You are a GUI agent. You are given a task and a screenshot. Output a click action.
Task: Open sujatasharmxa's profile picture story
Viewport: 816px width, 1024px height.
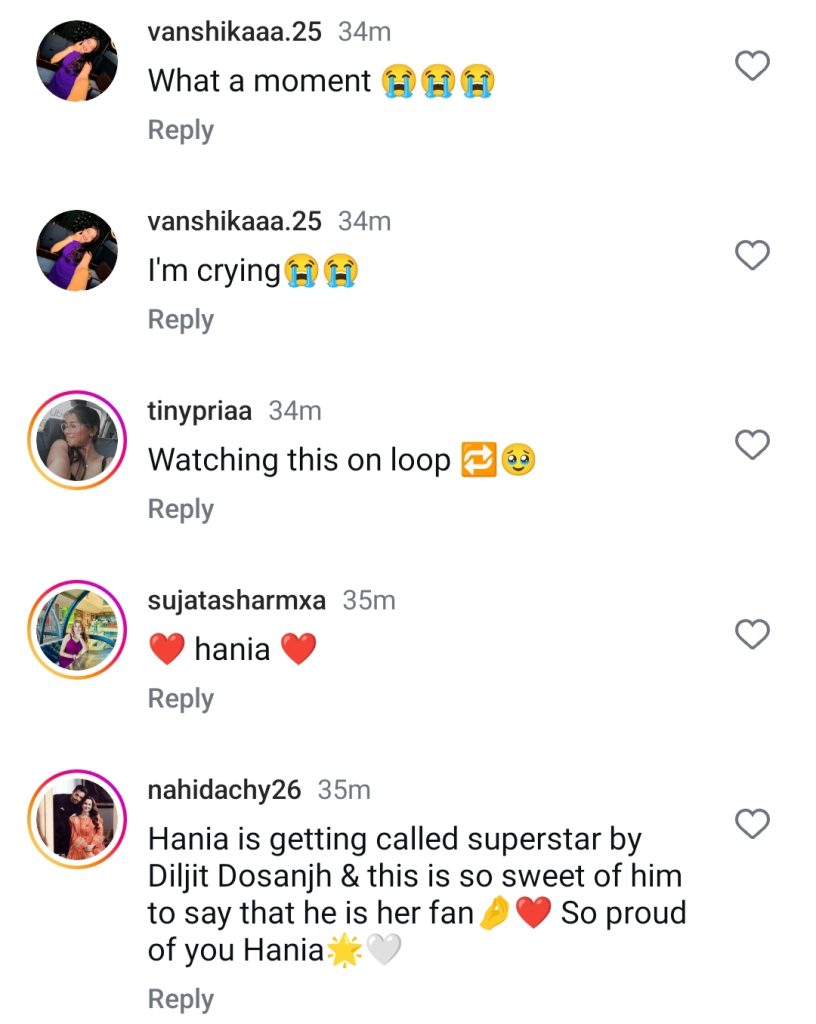point(77,631)
